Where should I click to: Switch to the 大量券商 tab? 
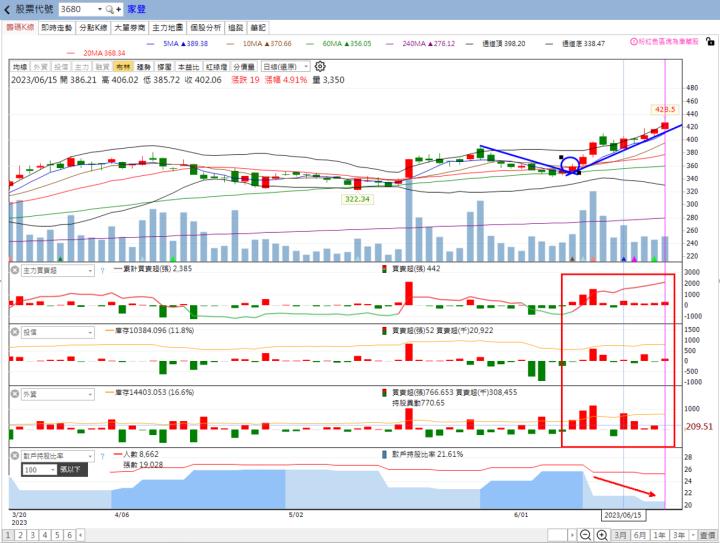[x=129, y=28]
